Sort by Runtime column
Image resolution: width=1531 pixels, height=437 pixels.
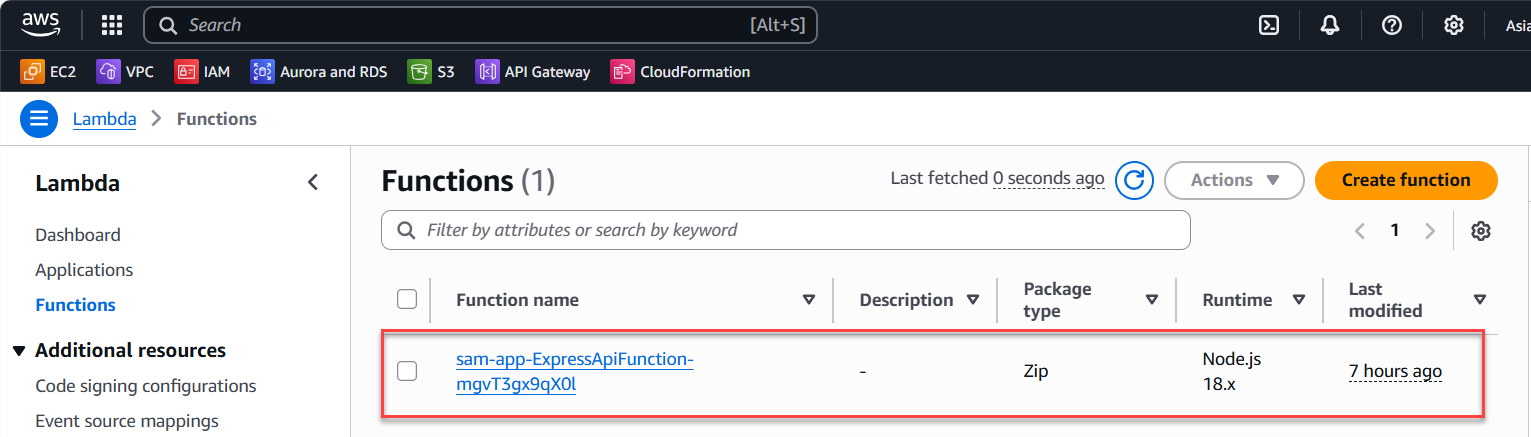pyautogui.click(x=1299, y=300)
